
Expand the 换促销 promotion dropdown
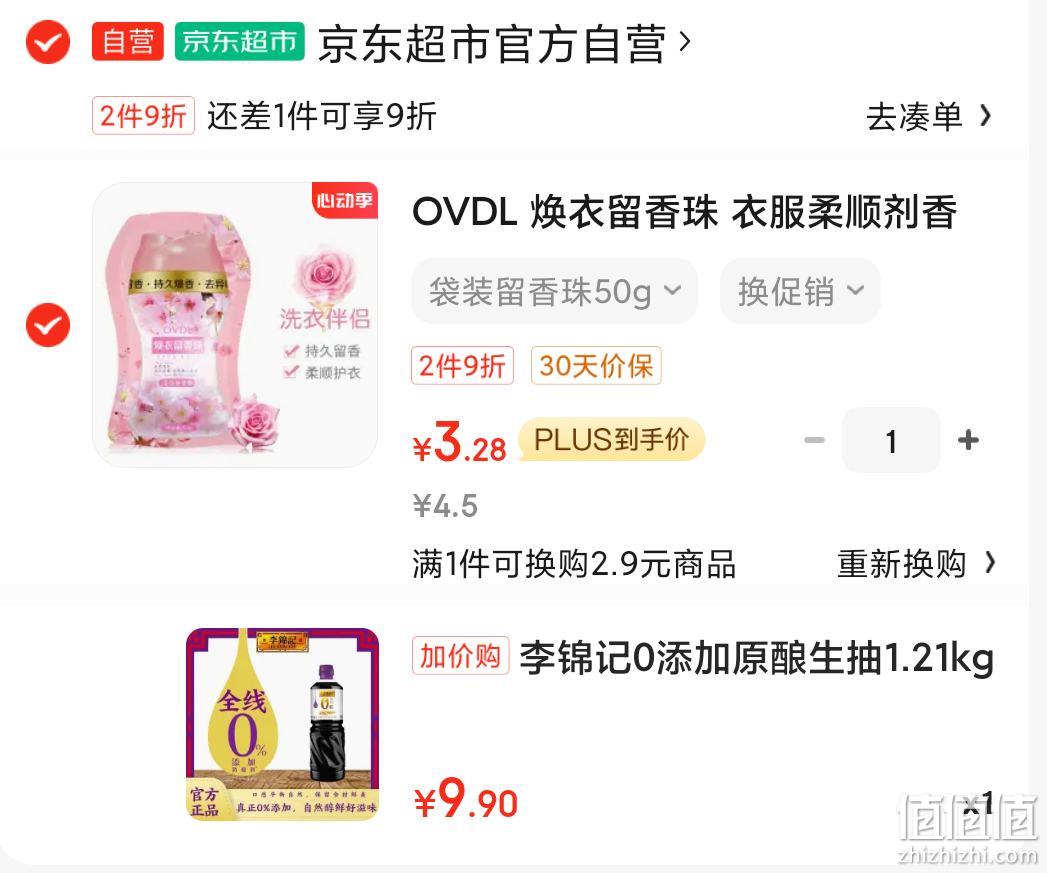pos(800,291)
